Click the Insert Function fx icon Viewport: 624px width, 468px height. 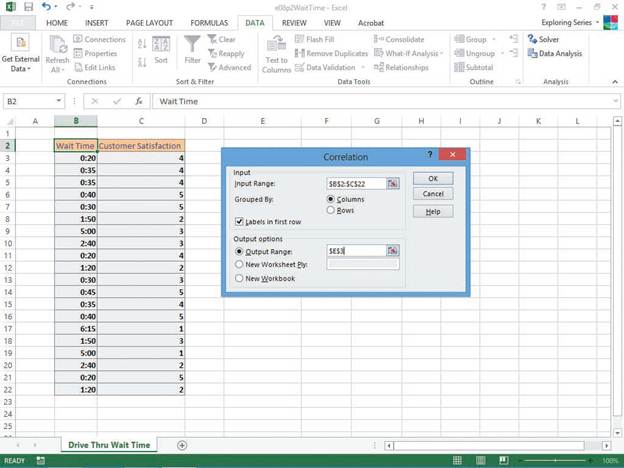tap(139, 101)
